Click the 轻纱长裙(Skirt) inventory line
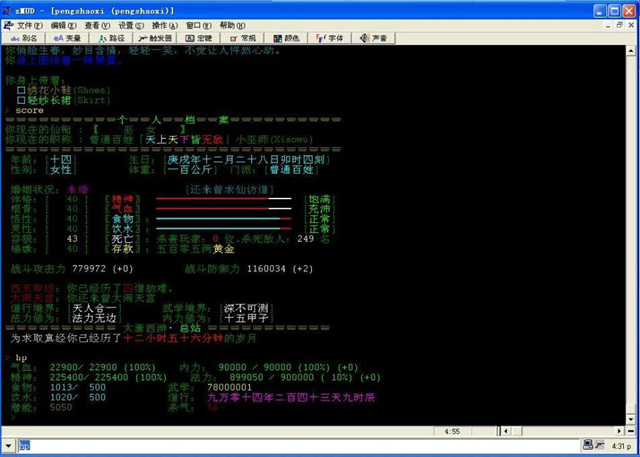 [64, 100]
